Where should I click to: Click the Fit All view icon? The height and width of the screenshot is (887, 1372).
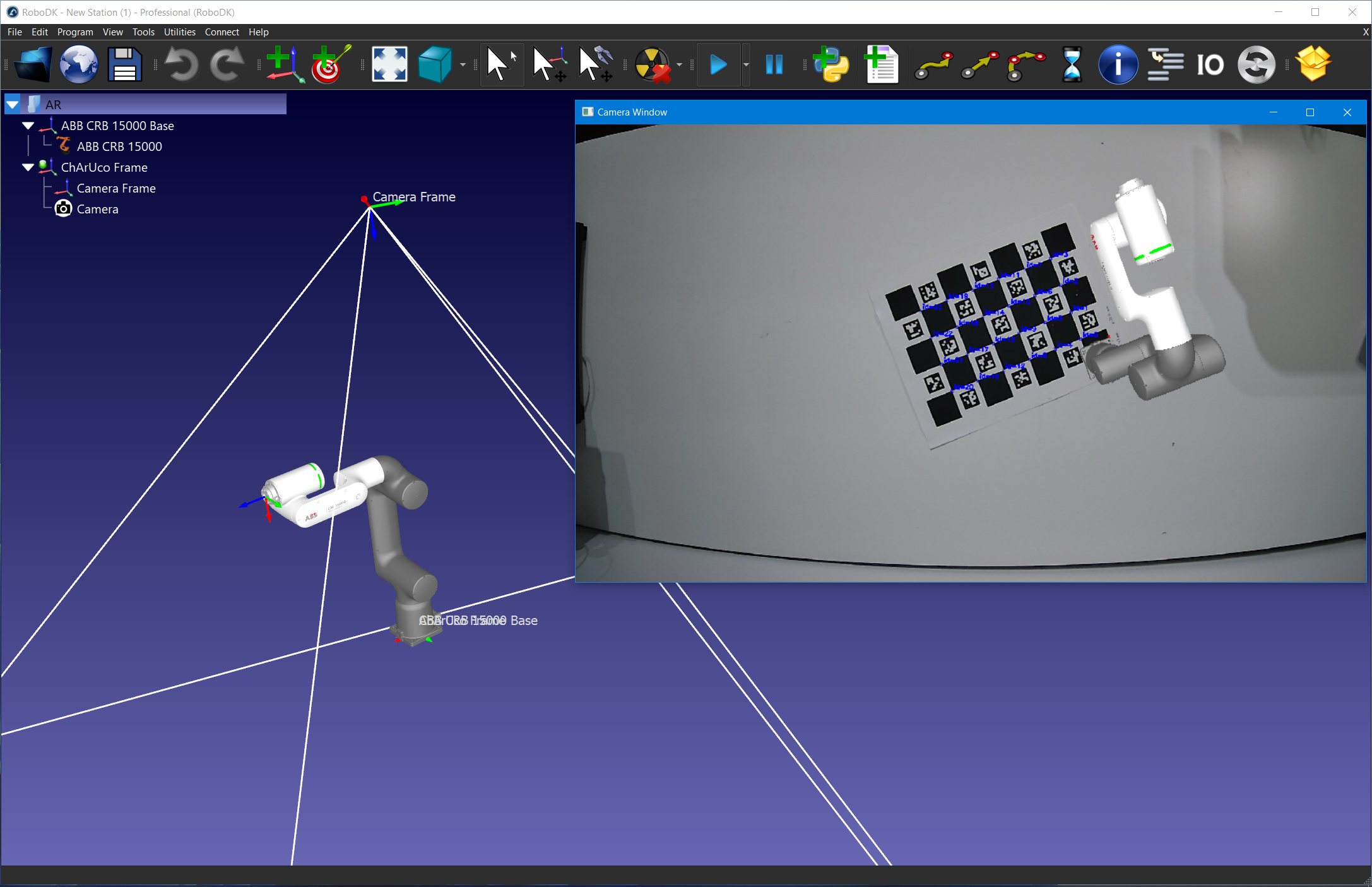(389, 64)
